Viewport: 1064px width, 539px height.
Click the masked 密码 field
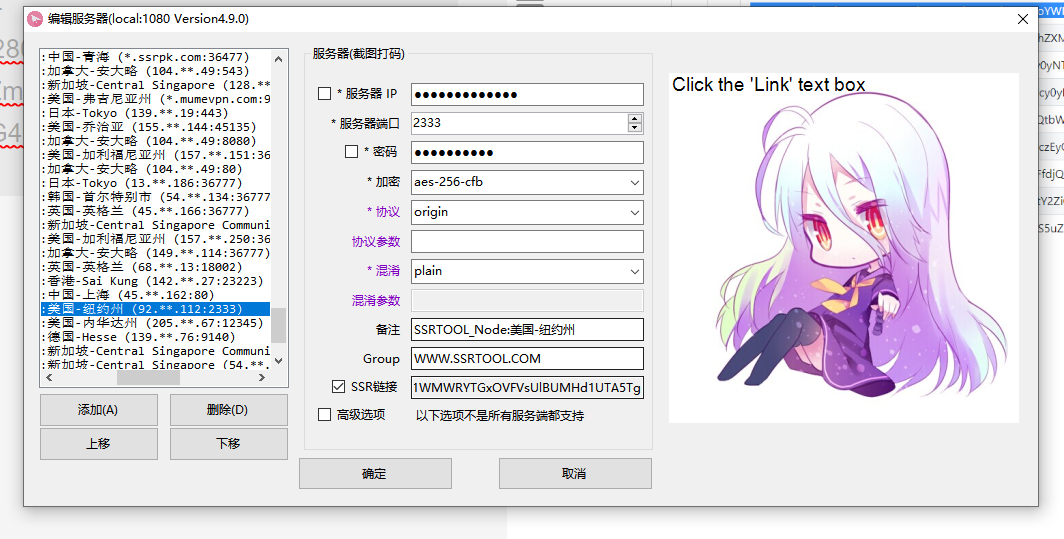[527, 152]
